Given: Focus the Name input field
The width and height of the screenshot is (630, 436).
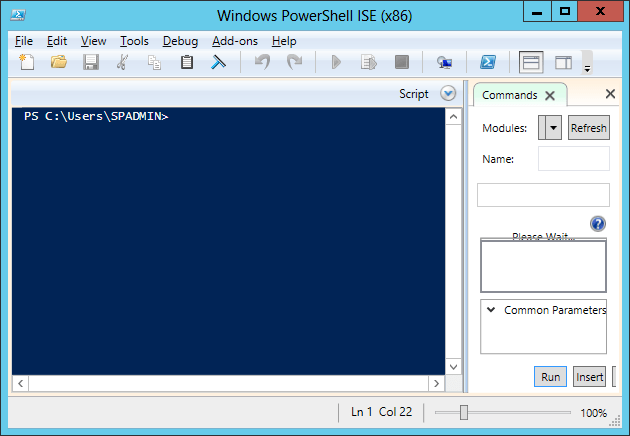Looking at the screenshot, I should coord(574,159).
